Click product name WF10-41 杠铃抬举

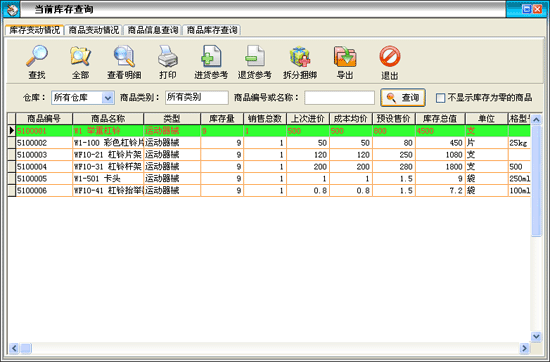tap(108, 190)
